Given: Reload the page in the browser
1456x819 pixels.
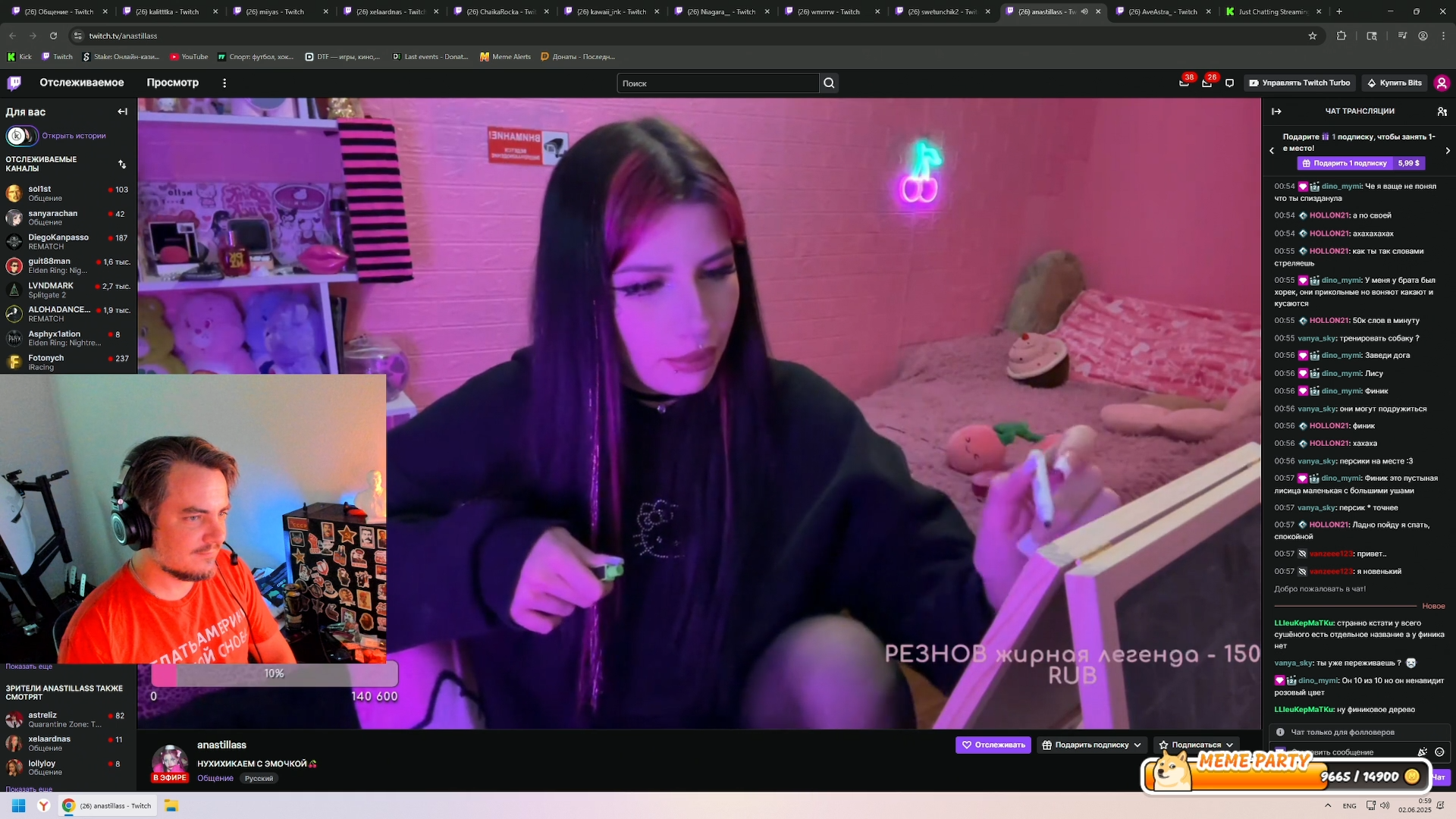Looking at the screenshot, I should click(53, 36).
